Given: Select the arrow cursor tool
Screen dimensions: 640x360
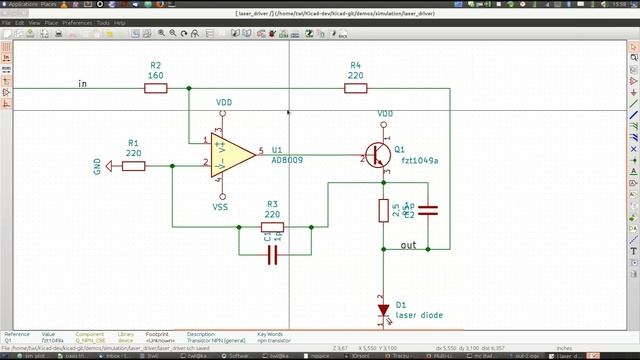Looking at the screenshot, I should pyautogui.click(x=633, y=47).
